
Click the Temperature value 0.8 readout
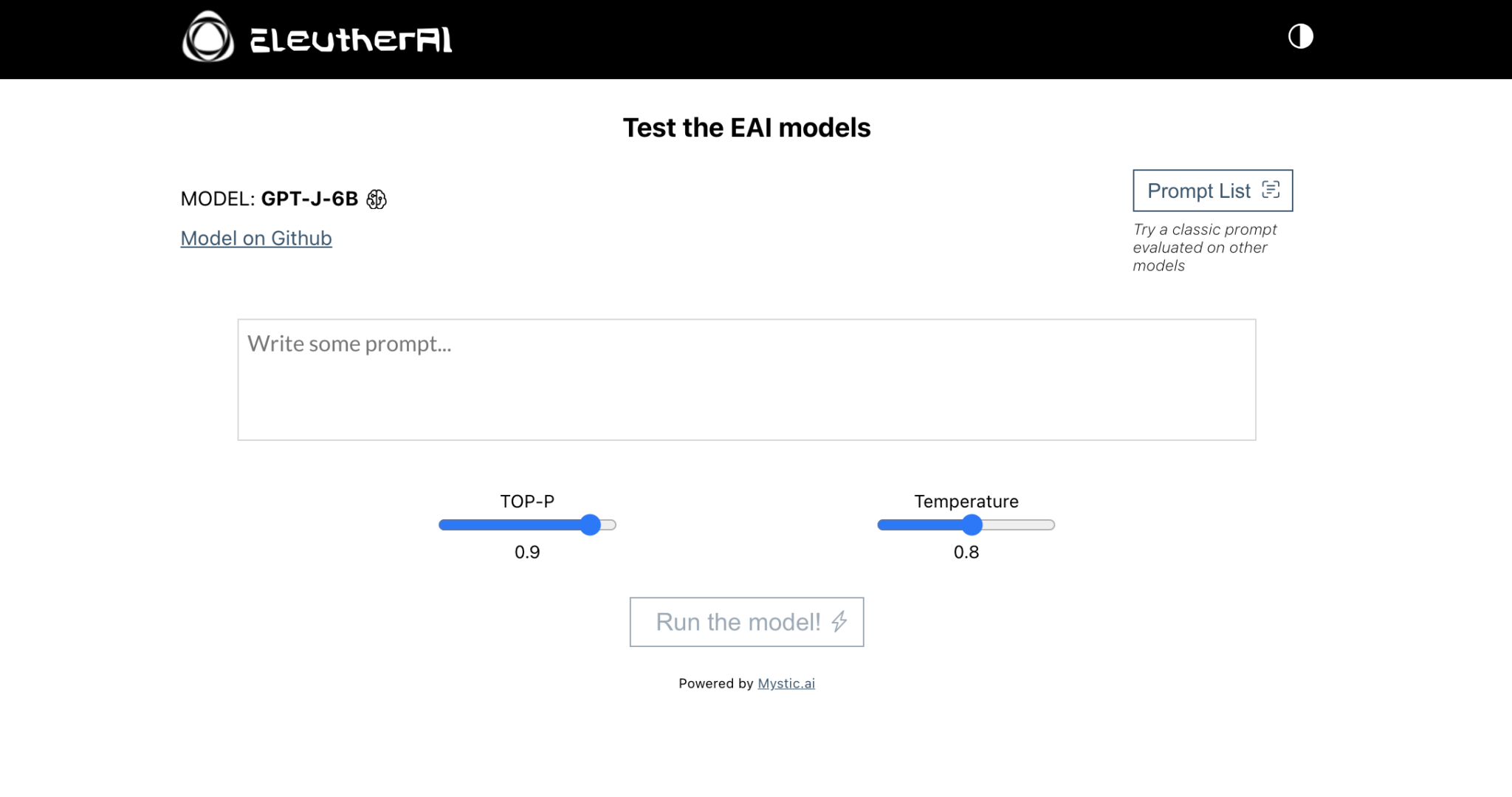click(966, 553)
